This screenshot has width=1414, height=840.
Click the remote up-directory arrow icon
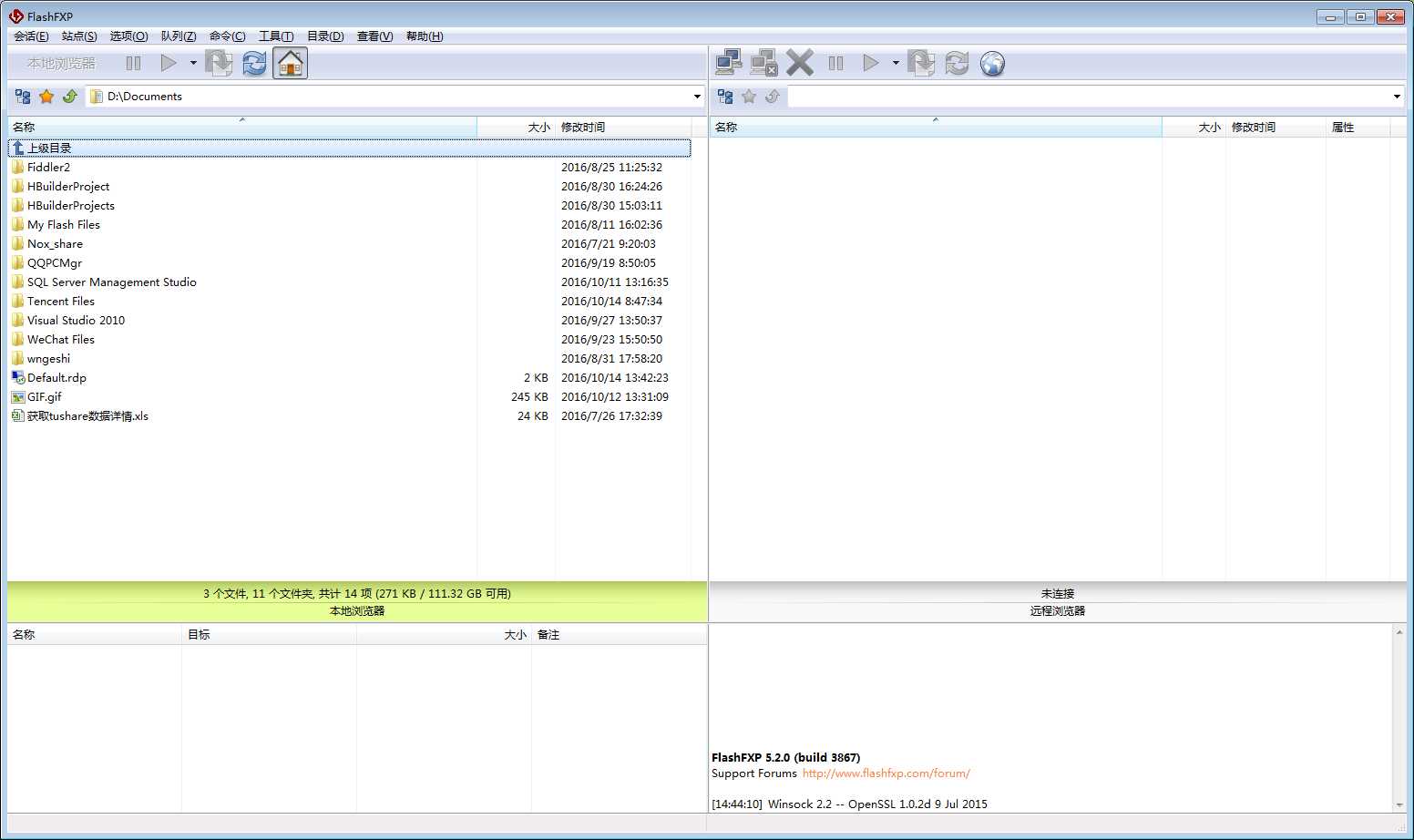coord(773,97)
